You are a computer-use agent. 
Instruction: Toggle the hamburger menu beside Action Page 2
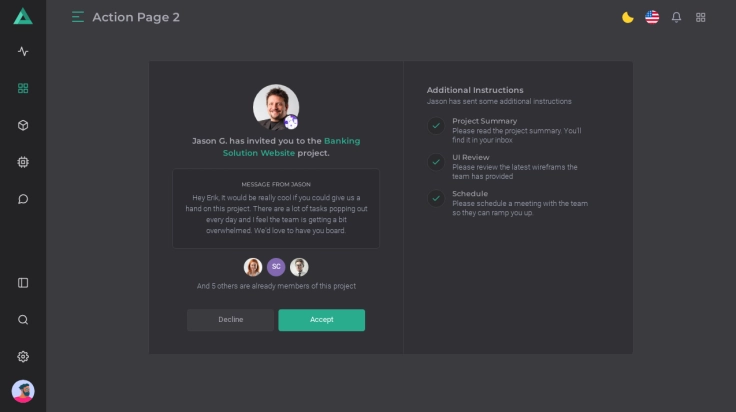pyautogui.click(x=78, y=17)
